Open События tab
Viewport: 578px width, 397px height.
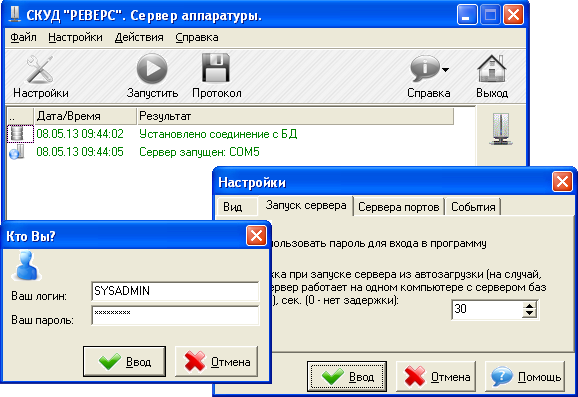pos(473,207)
